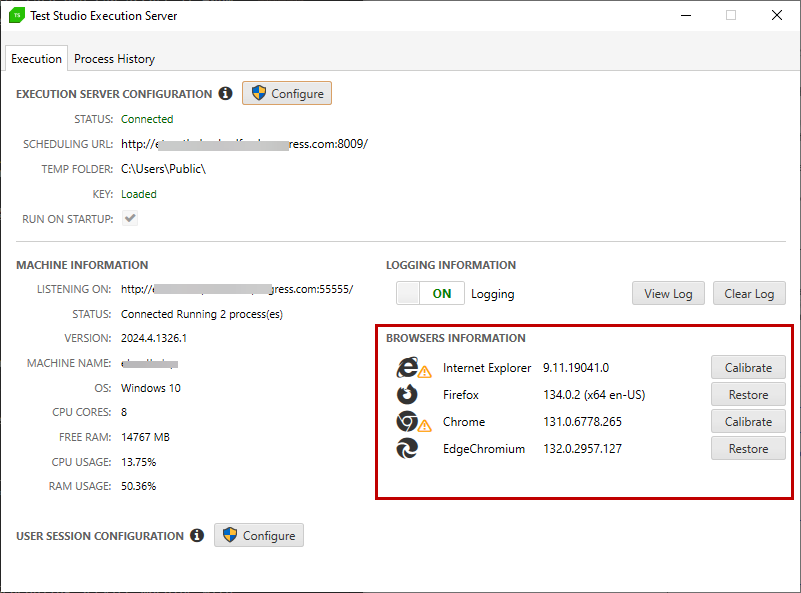Image resolution: width=801 pixels, height=593 pixels.
Task: Click CPU usage value 13.75%
Action: click(138, 462)
